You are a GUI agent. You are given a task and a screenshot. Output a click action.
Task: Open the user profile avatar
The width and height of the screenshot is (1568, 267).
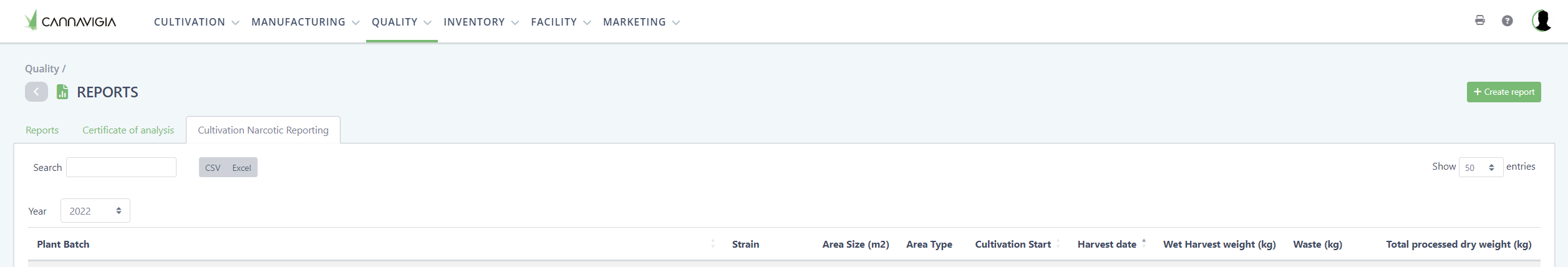(1542, 21)
